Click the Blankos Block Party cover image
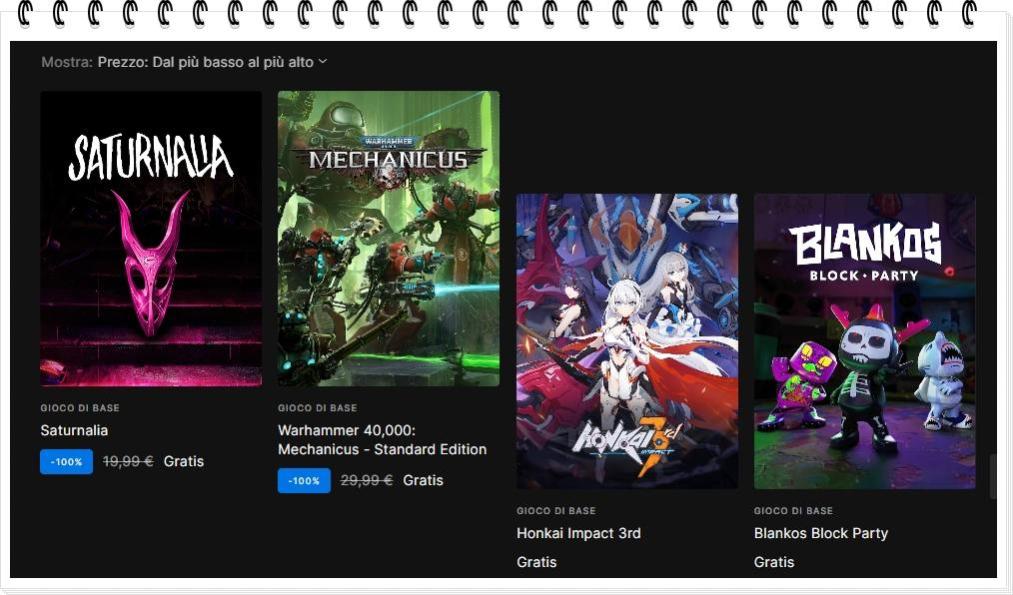The height and width of the screenshot is (595, 1013). [864, 341]
